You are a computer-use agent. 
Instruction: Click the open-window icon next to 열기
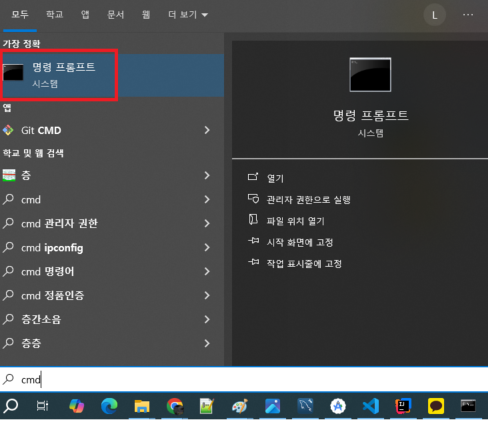(x=253, y=177)
